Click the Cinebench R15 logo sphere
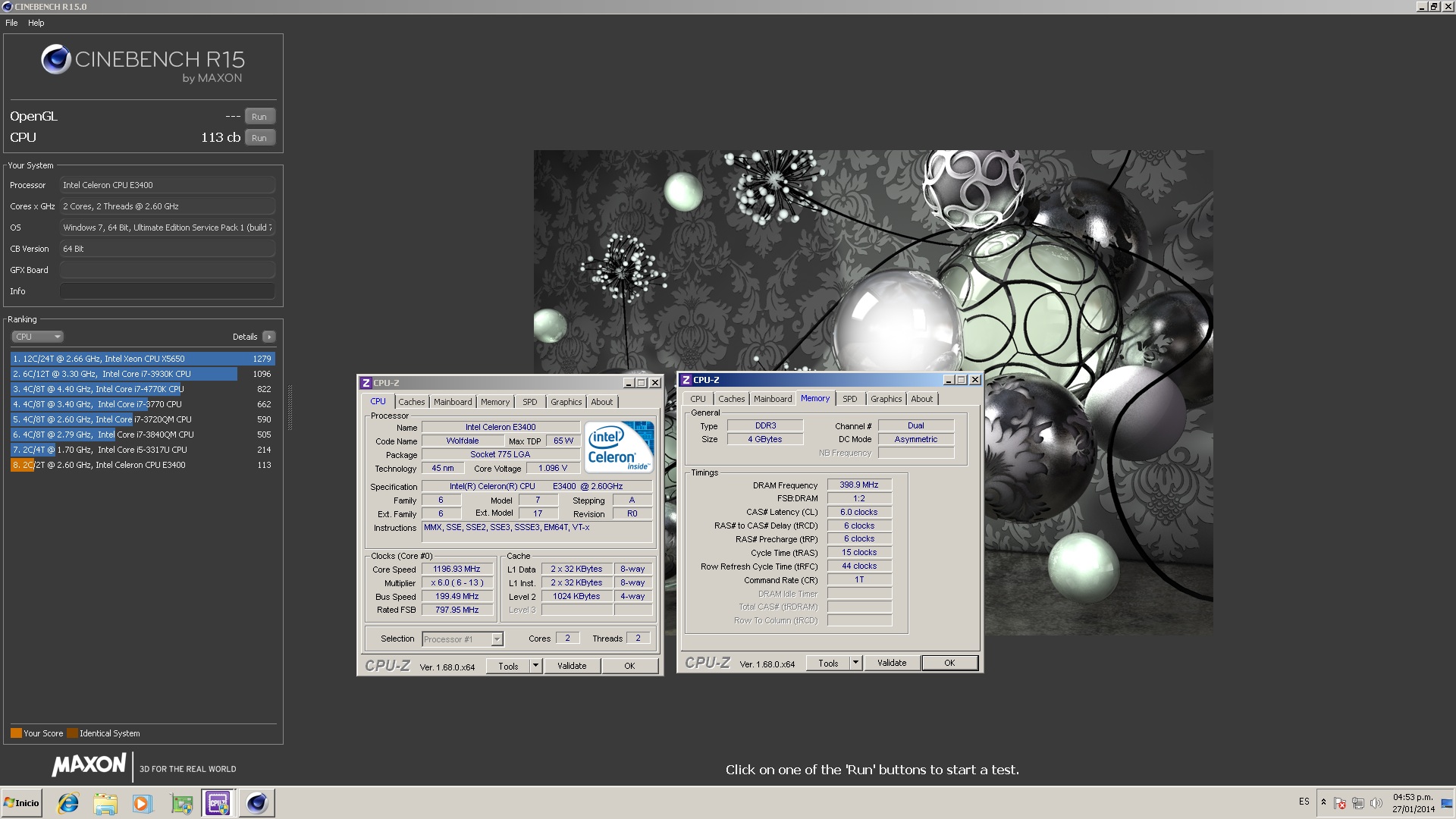Screen dimensions: 1456x819 tap(55, 59)
